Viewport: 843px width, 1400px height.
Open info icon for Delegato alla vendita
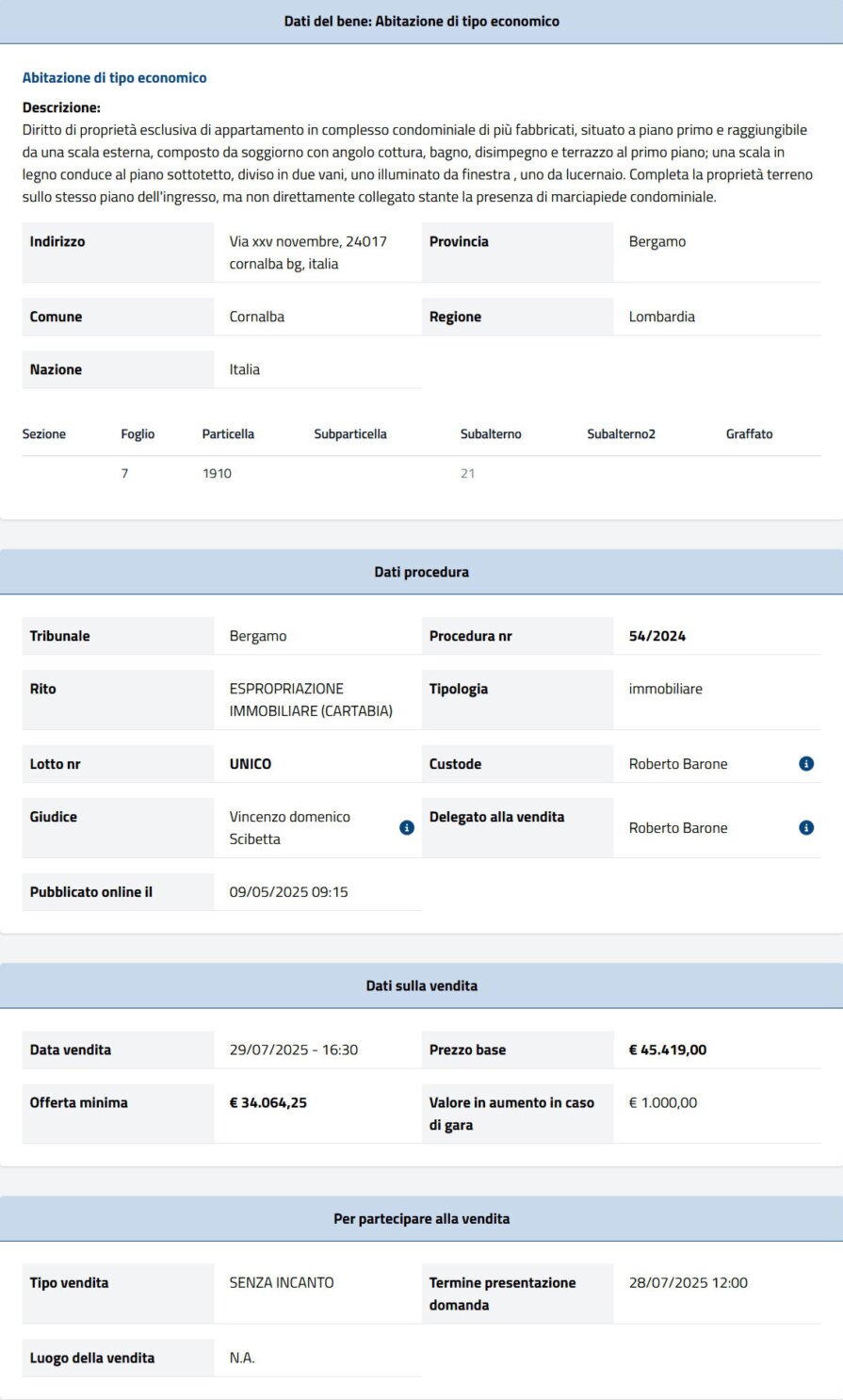[806, 828]
